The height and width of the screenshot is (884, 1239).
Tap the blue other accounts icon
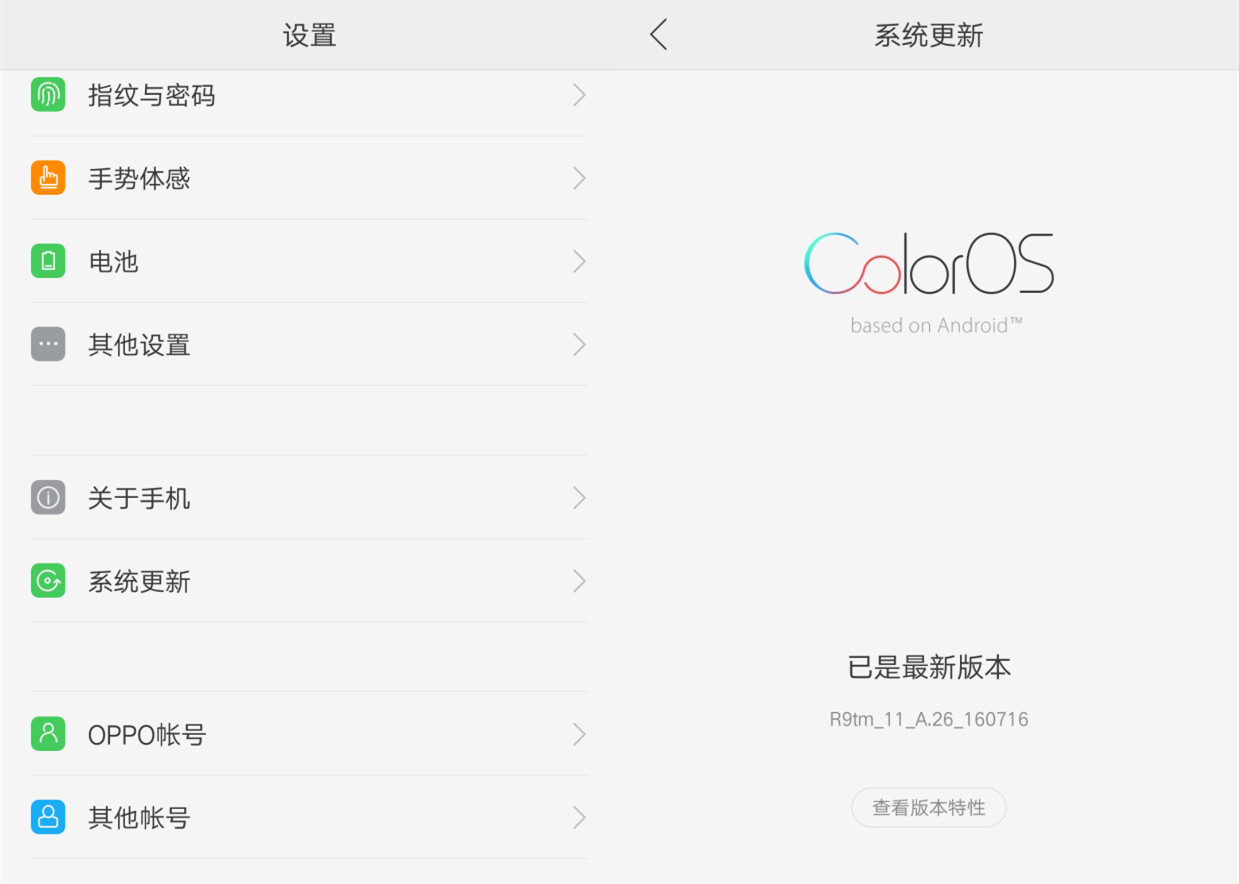(x=48, y=817)
